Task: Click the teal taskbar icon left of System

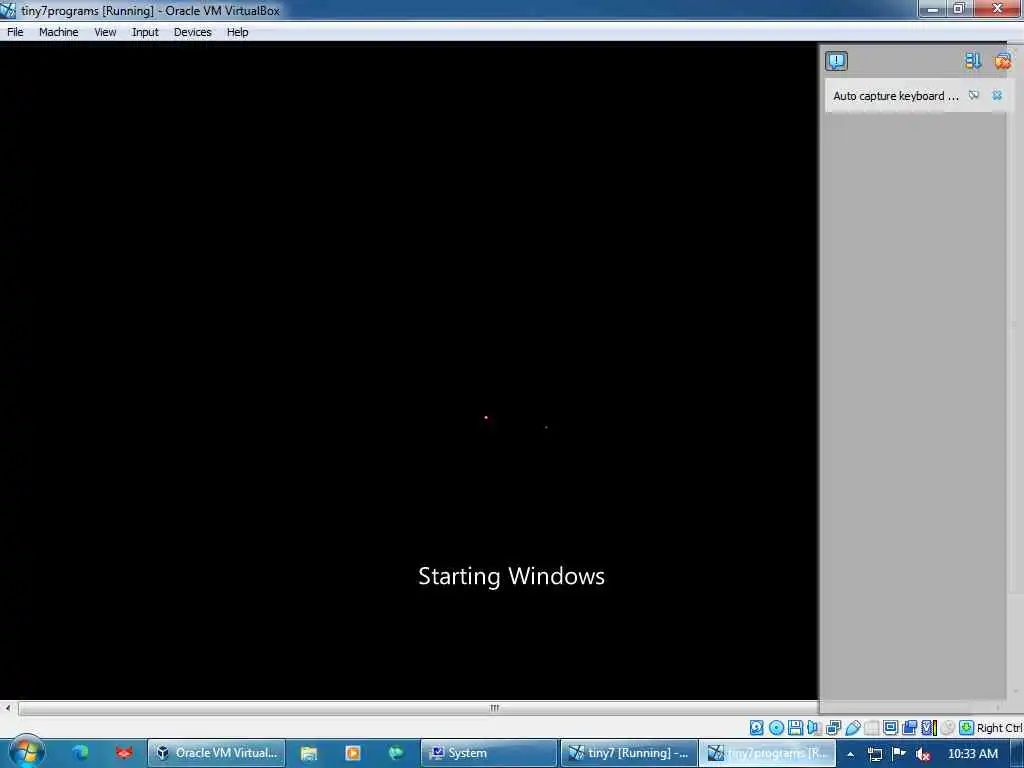Action: coord(396,753)
